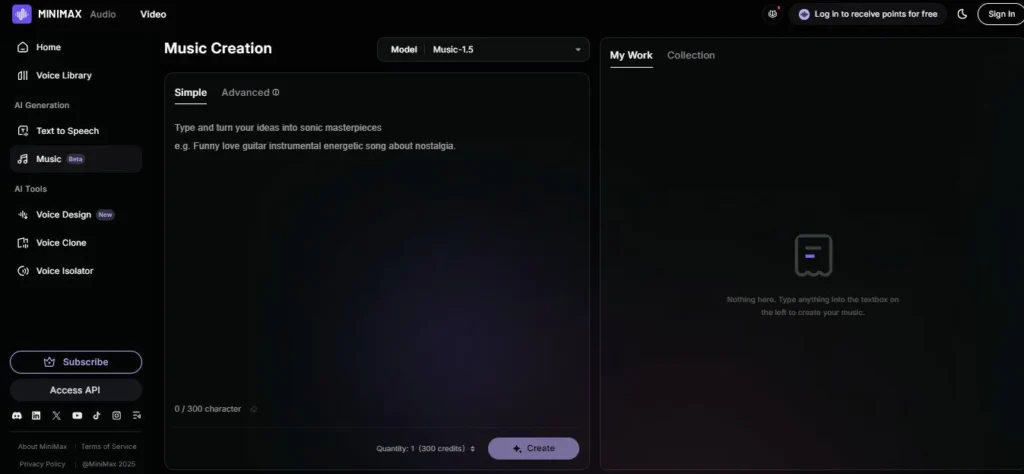
Task: Switch to the Video section
Action: 153,14
